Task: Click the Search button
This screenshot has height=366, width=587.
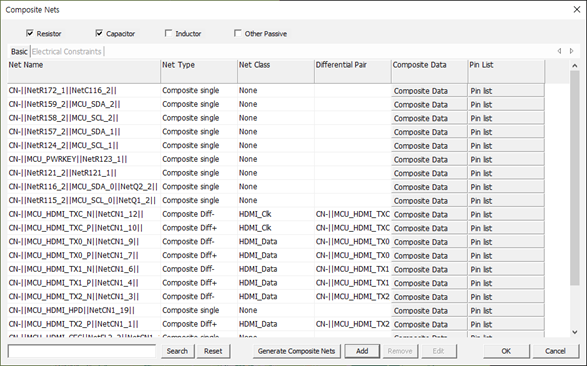Action: click(x=177, y=351)
